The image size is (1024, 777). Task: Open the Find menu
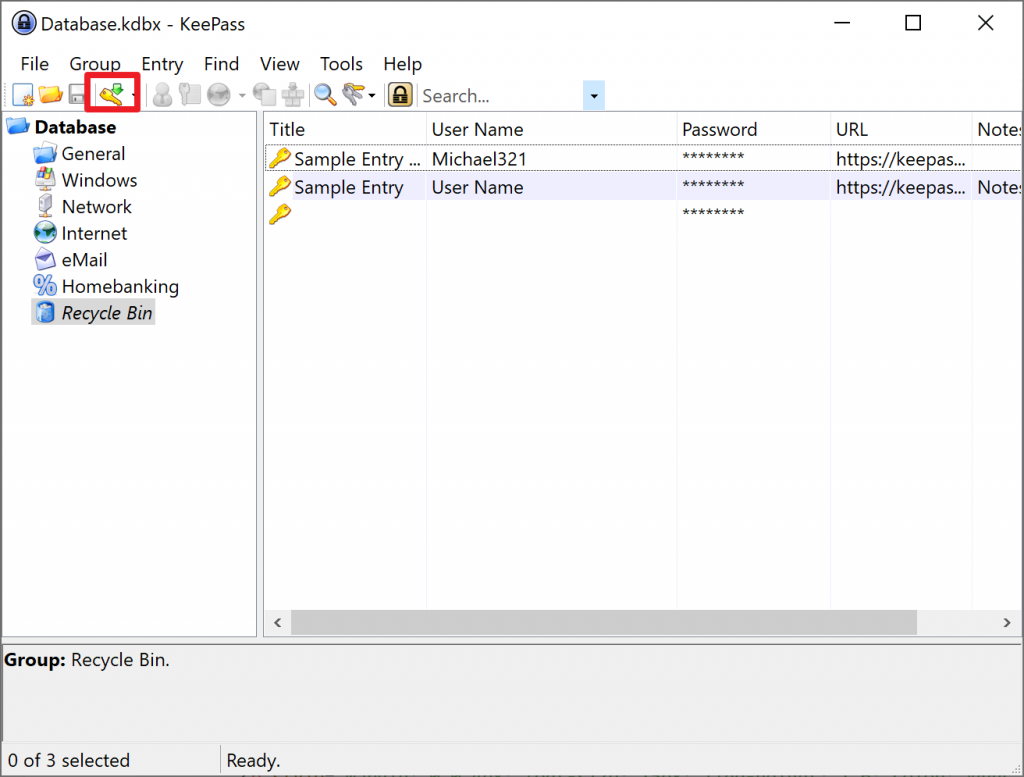[x=221, y=64]
